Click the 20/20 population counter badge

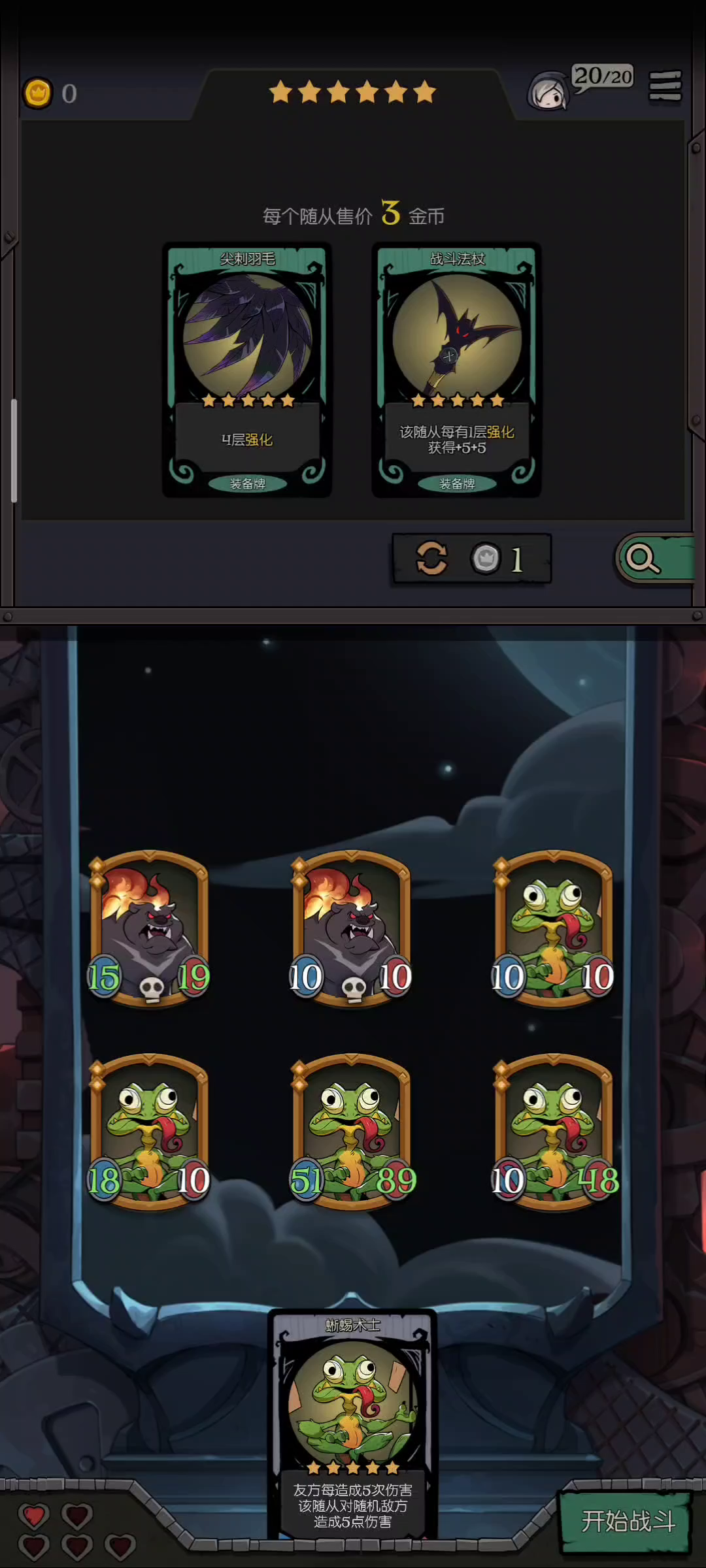coord(603,77)
